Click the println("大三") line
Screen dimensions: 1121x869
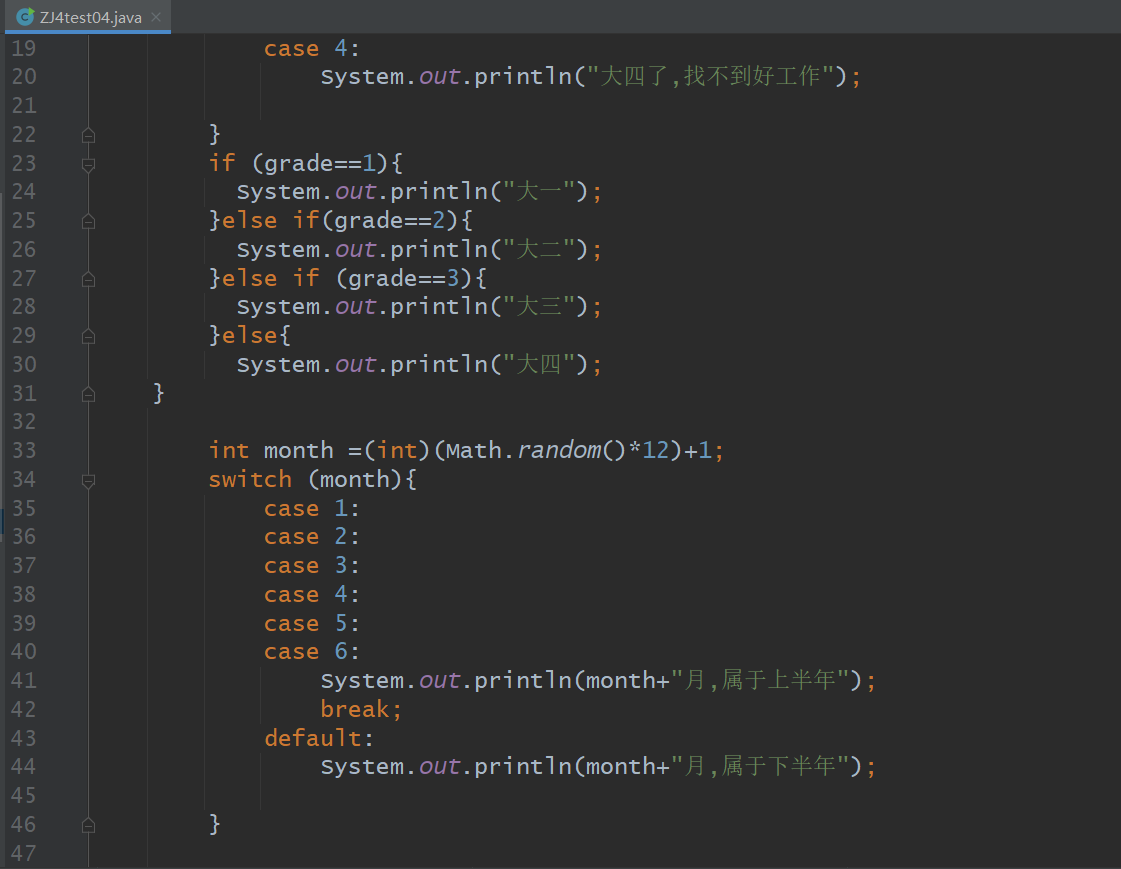419,307
